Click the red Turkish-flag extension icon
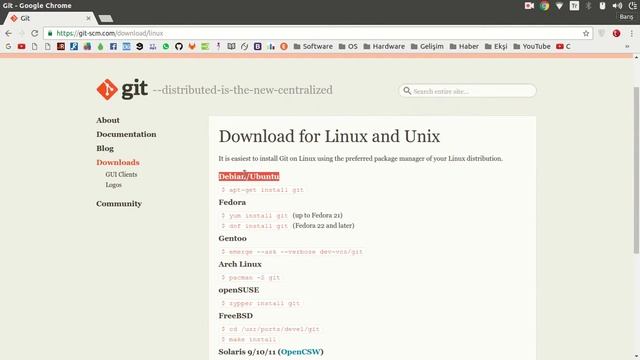640x360 pixels. [616, 33]
